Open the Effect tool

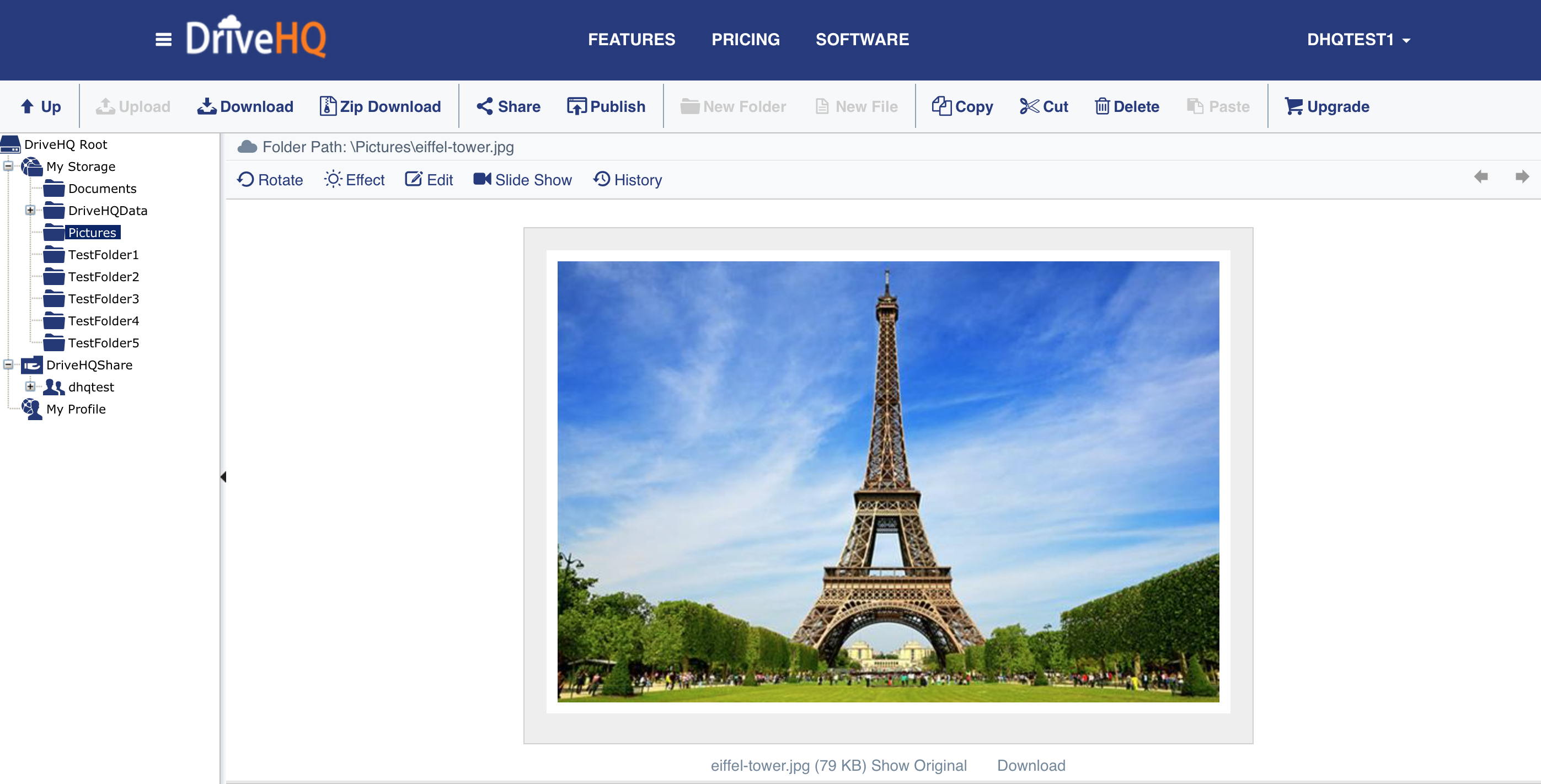click(x=354, y=179)
